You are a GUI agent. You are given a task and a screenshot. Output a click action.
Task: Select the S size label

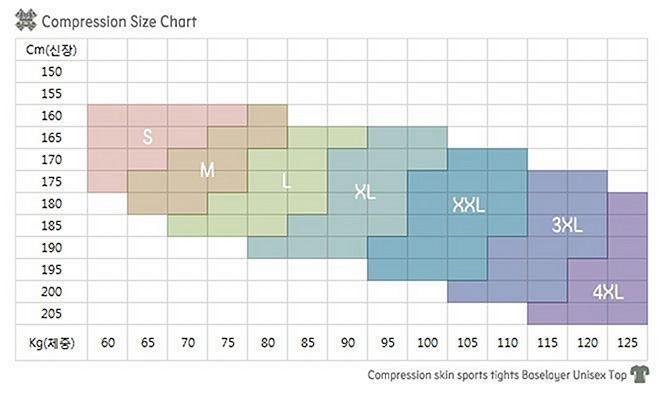[x=147, y=137]
